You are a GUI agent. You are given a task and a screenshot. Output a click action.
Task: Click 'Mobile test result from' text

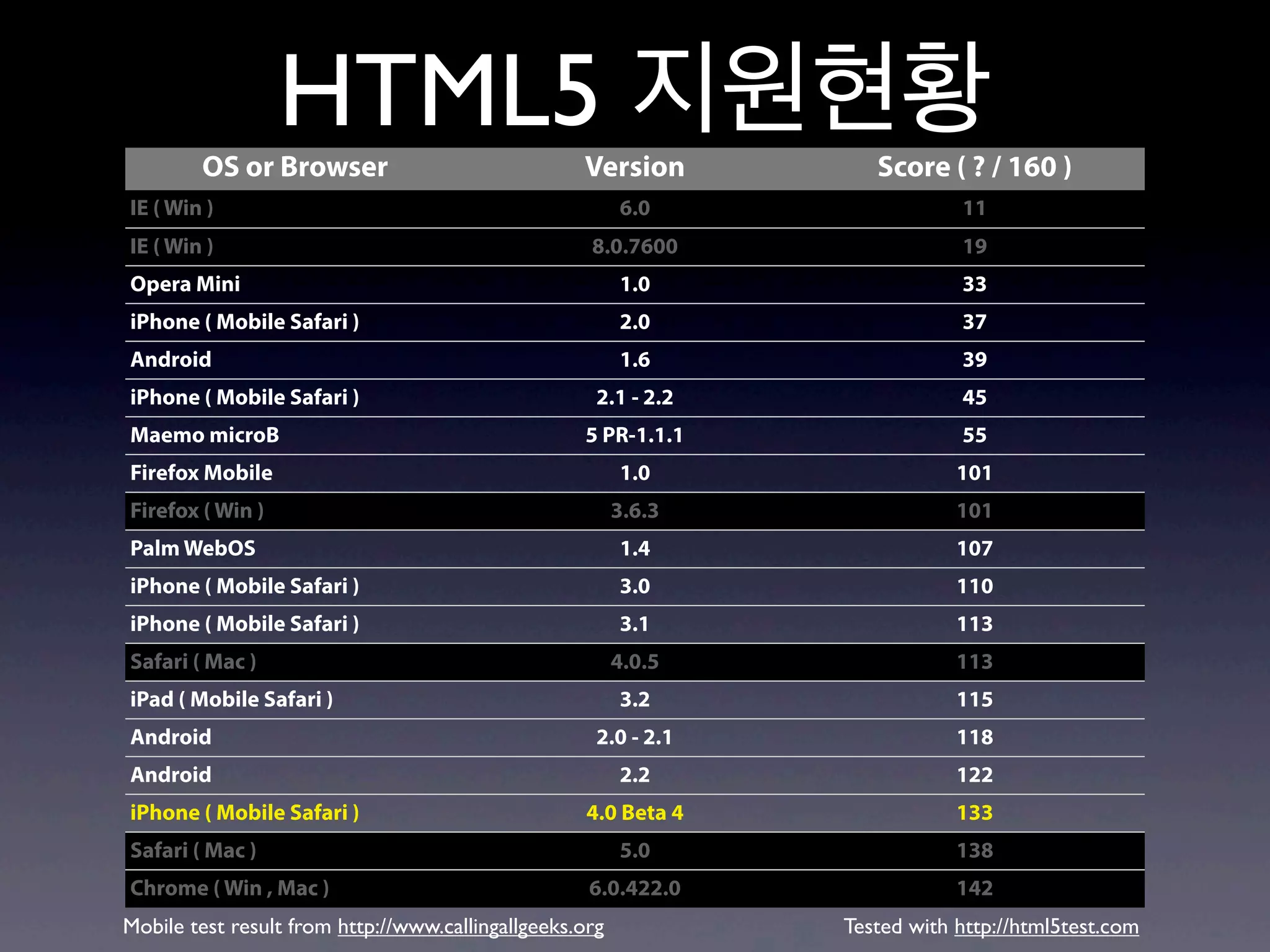[227, 927]
